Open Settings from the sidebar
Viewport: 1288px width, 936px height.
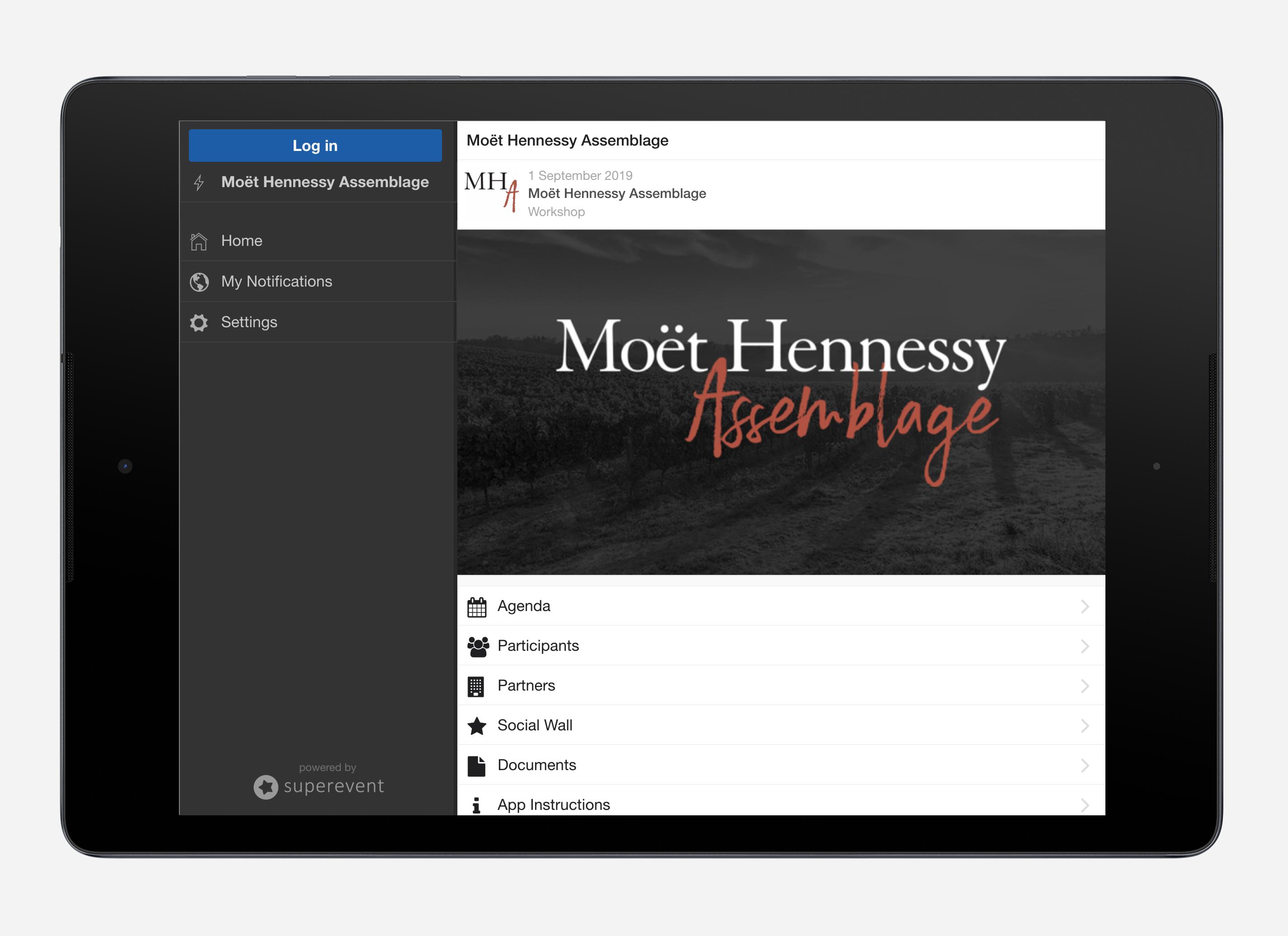(318, 323)
